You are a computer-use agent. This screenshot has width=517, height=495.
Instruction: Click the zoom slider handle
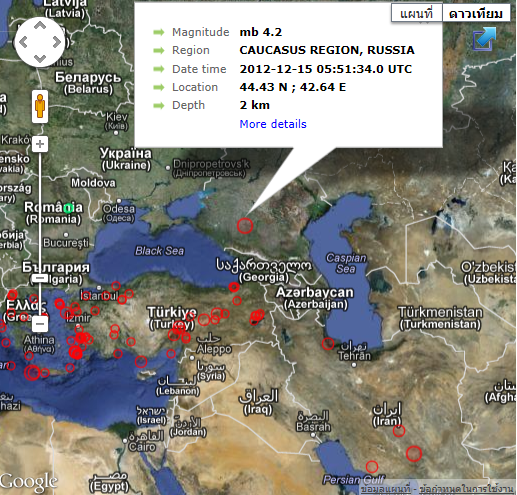pos(40,278)
